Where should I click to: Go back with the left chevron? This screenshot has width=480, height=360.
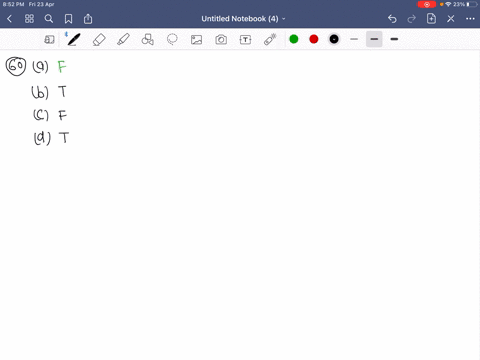(9, 19)
